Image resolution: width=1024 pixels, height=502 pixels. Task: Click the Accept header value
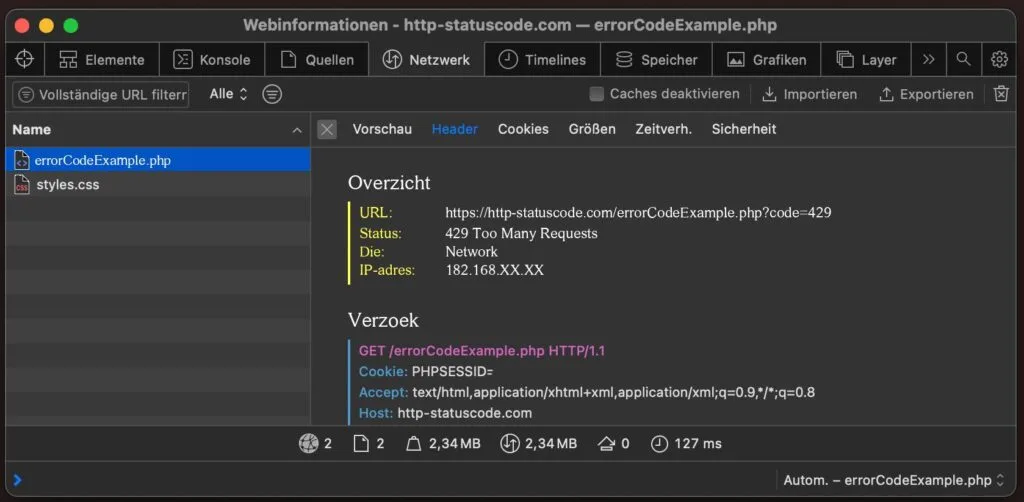point(613,392)
